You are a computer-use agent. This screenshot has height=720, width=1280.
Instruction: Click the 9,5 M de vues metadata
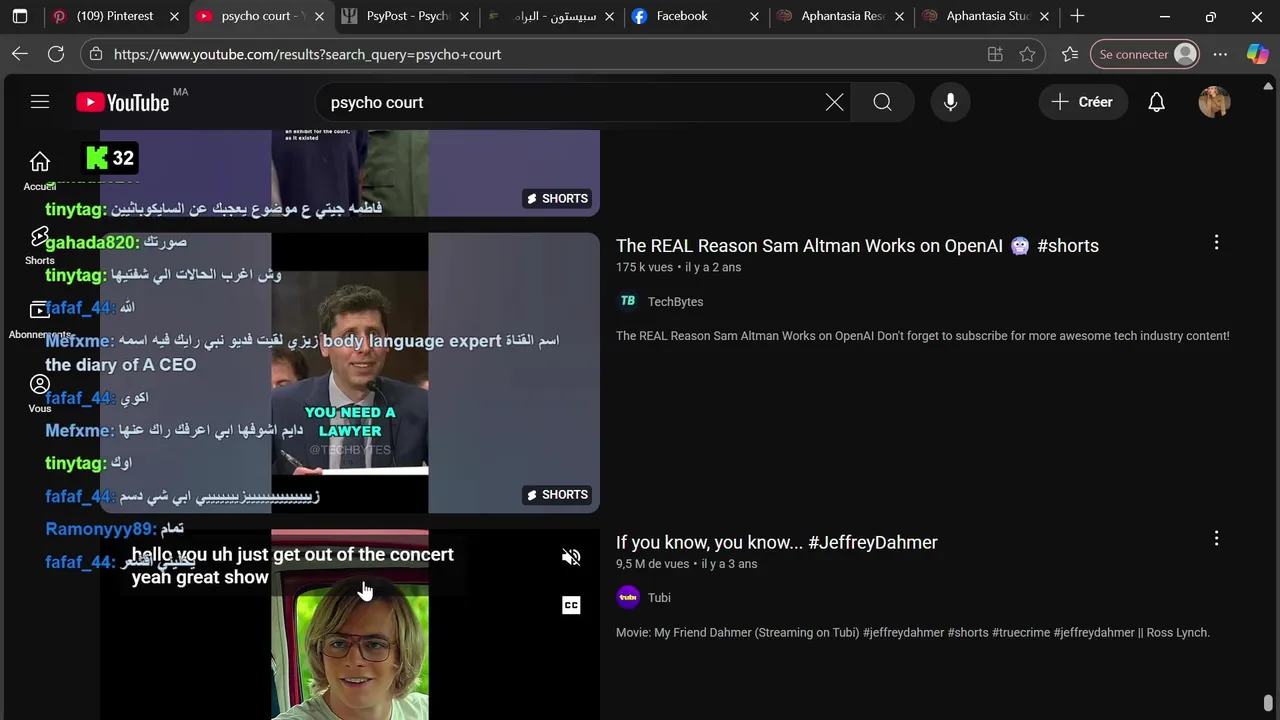[x=653, y=564]
